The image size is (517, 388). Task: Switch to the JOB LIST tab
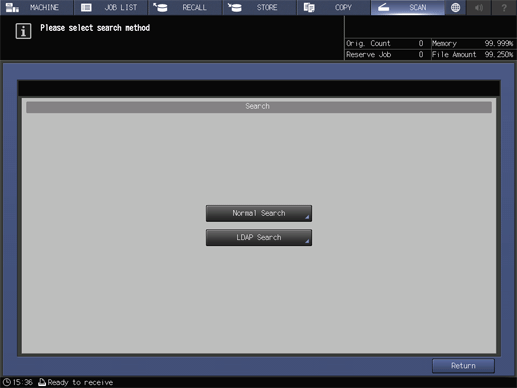coord(111,7)
